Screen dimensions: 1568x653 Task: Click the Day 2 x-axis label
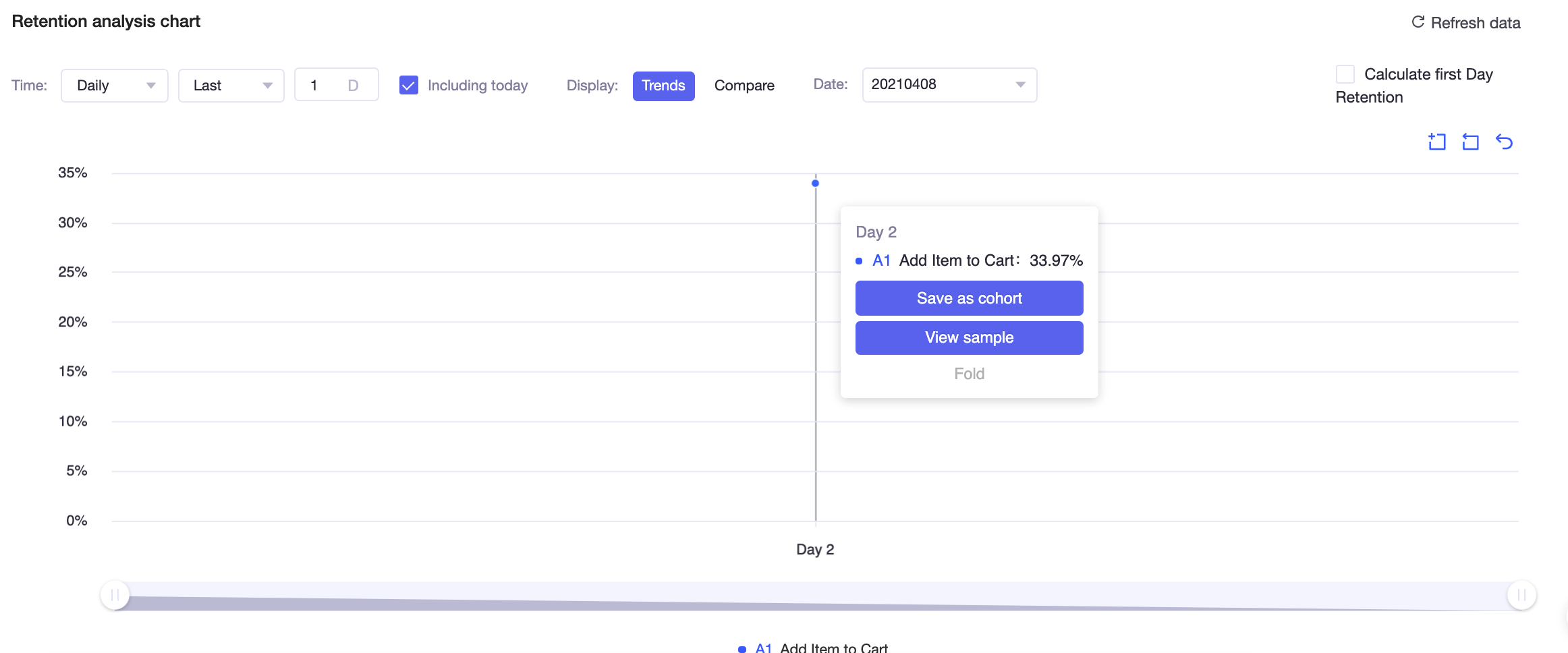click(x=815, y=549)
